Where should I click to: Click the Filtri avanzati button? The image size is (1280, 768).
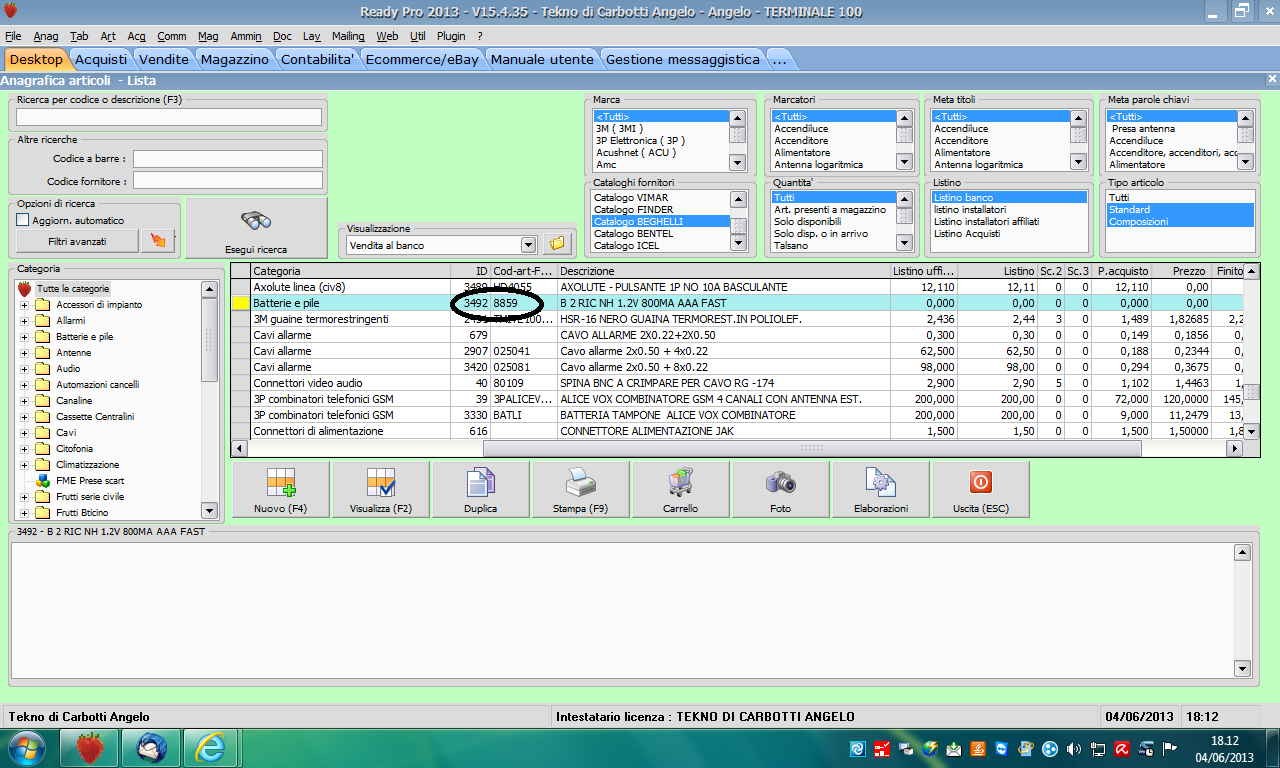(78, 241)
